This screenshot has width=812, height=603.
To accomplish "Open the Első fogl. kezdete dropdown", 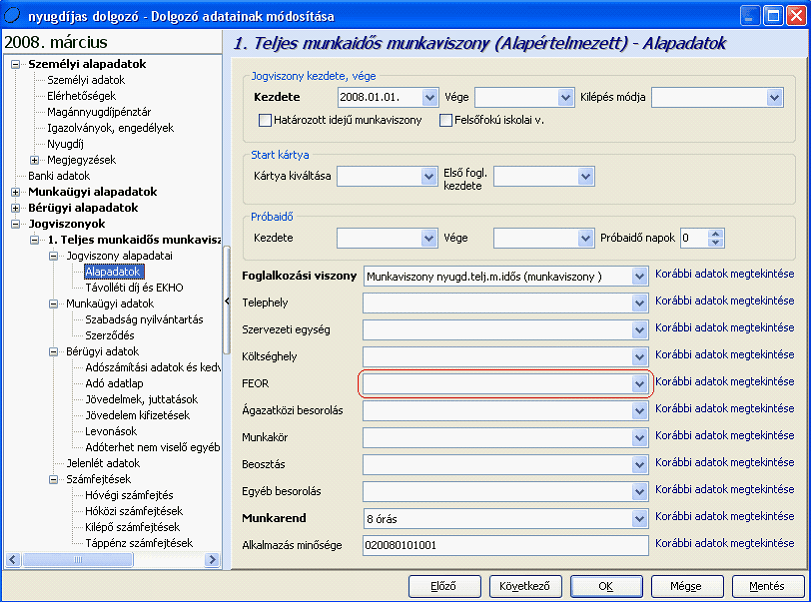I will click(x=585, y=176).
